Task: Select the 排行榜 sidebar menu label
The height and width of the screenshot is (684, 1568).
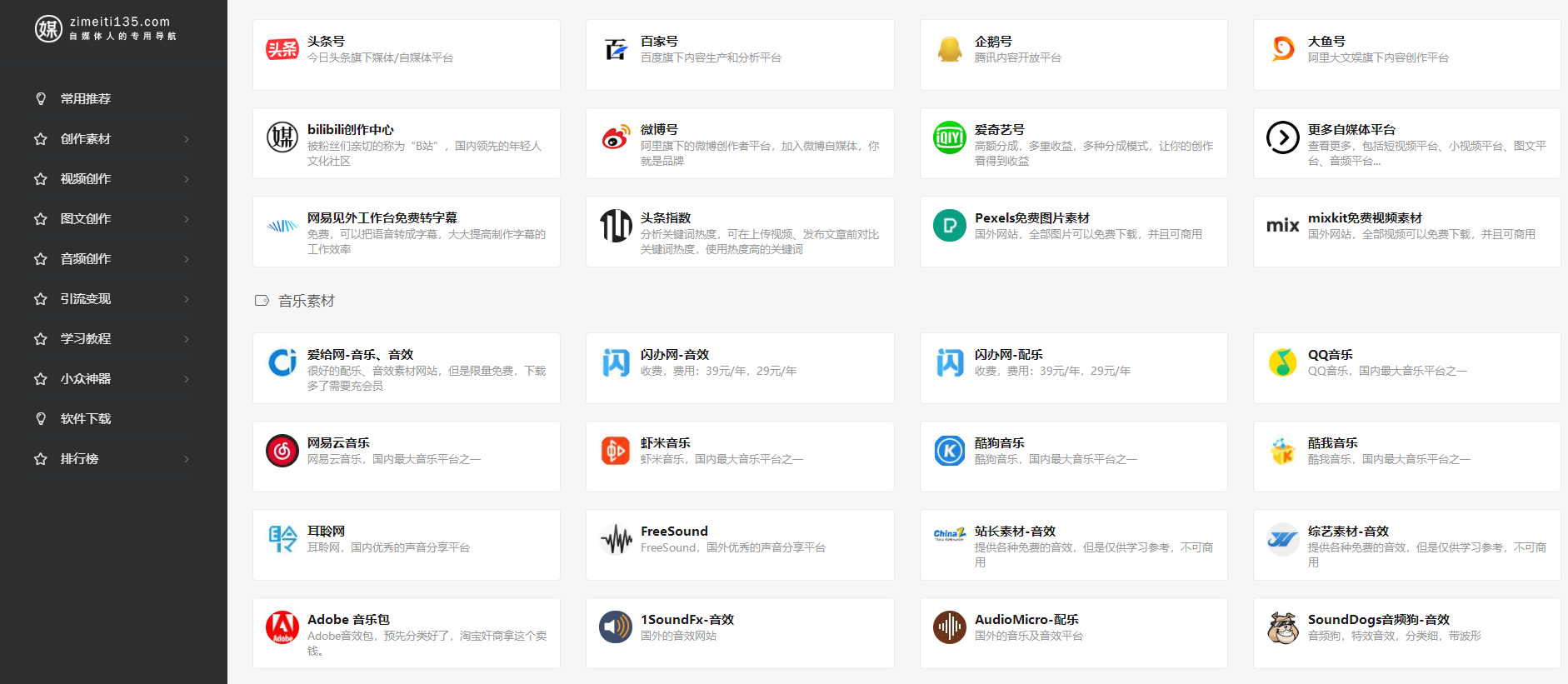Action: coord(79,459)
